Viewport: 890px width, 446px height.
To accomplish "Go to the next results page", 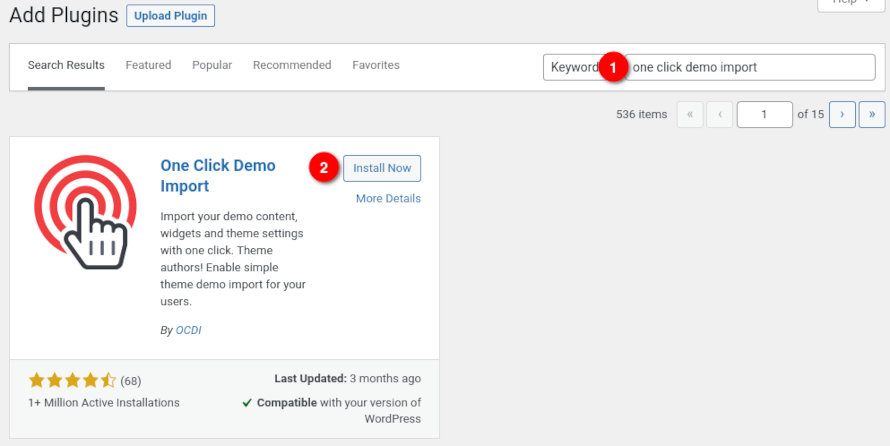I will click(x=842, y=115).
